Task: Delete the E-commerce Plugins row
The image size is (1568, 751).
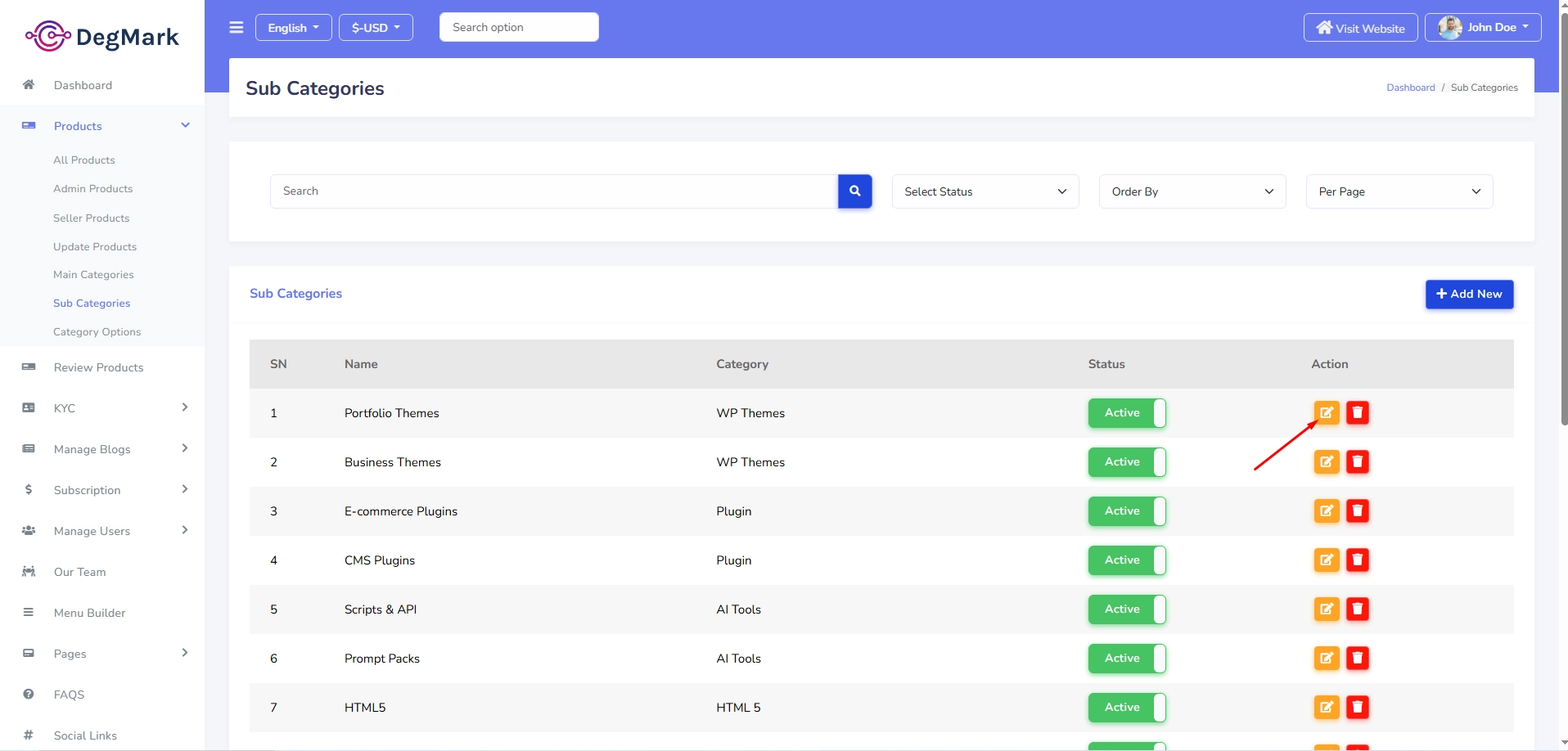Action: click(x=1357, y=510)
